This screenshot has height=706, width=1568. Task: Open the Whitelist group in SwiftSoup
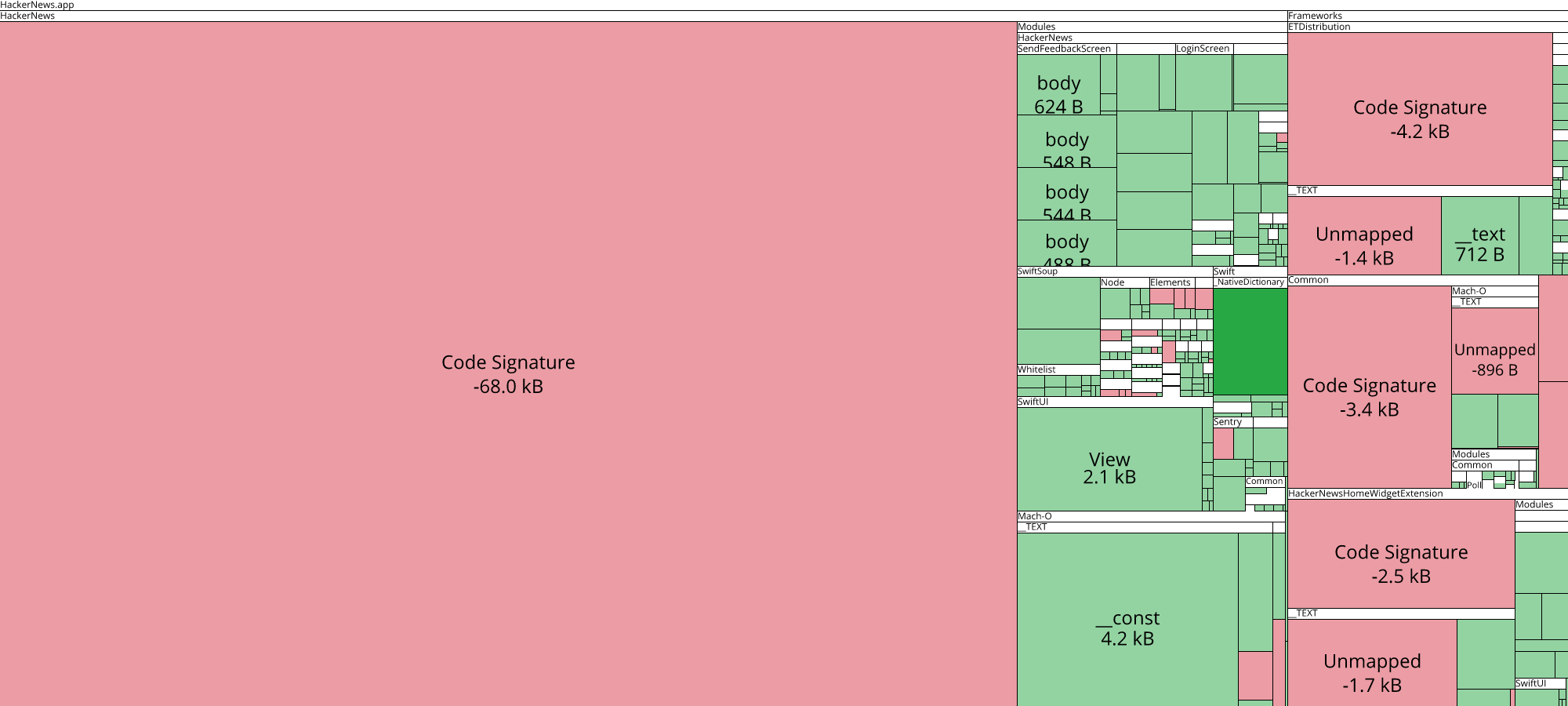[x=1035, y=369]
